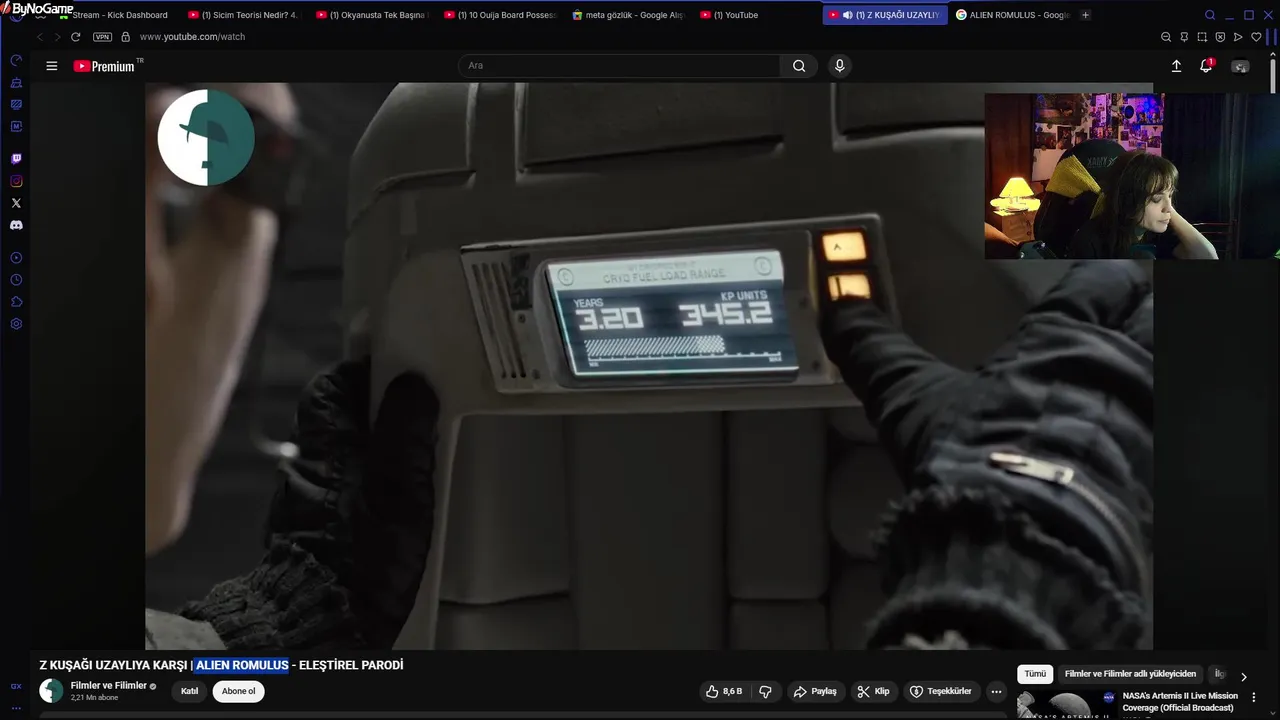
Task: Switch to ALIEN ROMULUS Google tab
Action: point(1012,15)
